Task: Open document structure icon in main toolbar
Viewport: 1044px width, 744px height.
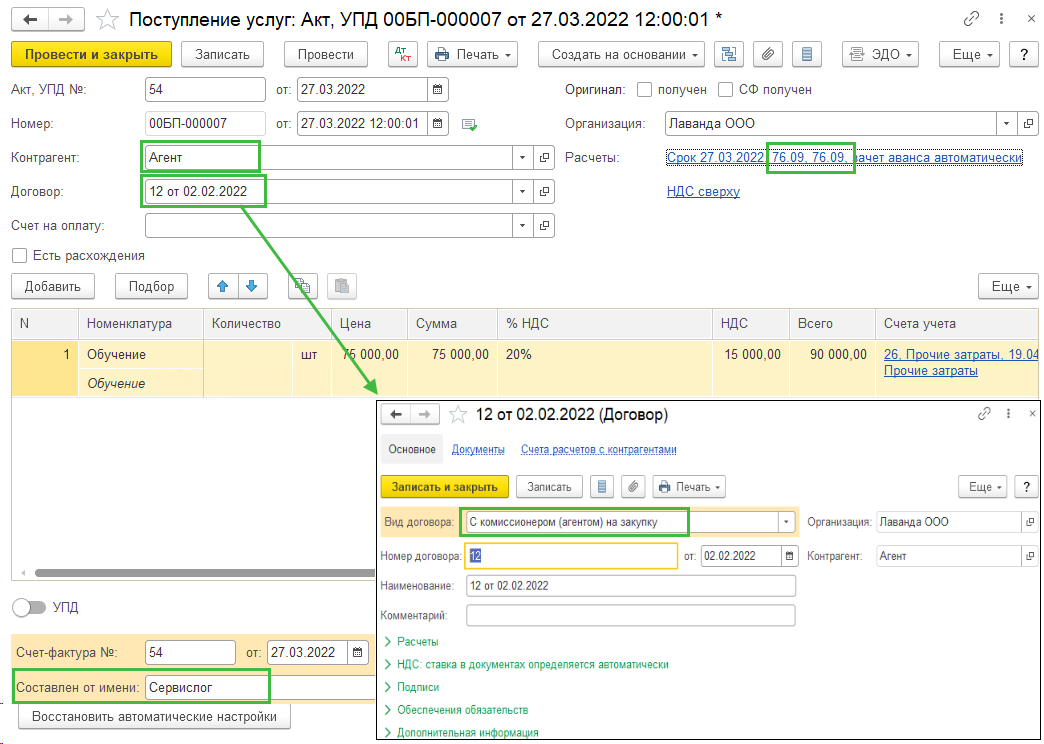Action: (x=728, y=55)
